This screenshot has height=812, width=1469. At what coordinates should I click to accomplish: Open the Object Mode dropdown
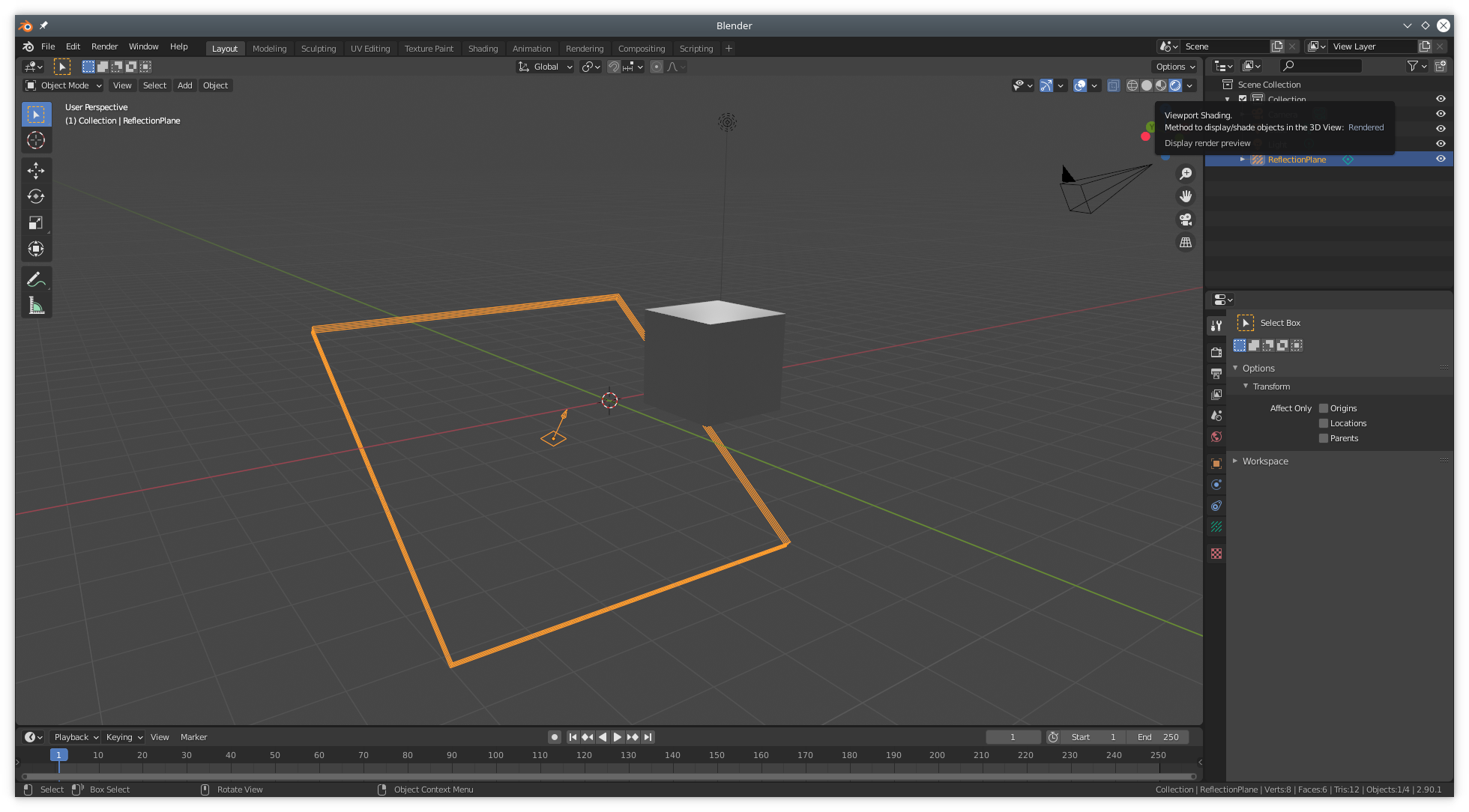click(63, 85)
